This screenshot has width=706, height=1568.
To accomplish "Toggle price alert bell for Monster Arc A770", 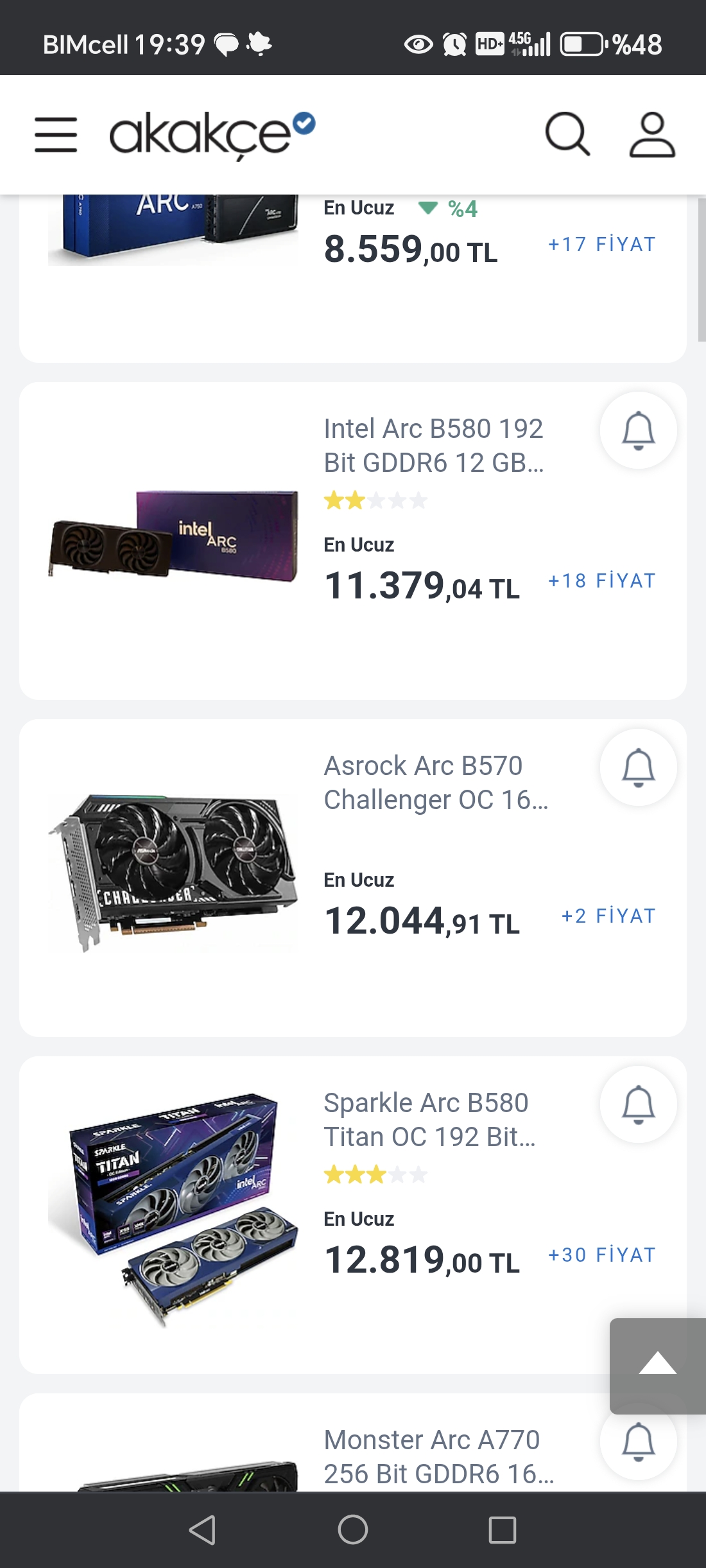I will pos(638,1442).
